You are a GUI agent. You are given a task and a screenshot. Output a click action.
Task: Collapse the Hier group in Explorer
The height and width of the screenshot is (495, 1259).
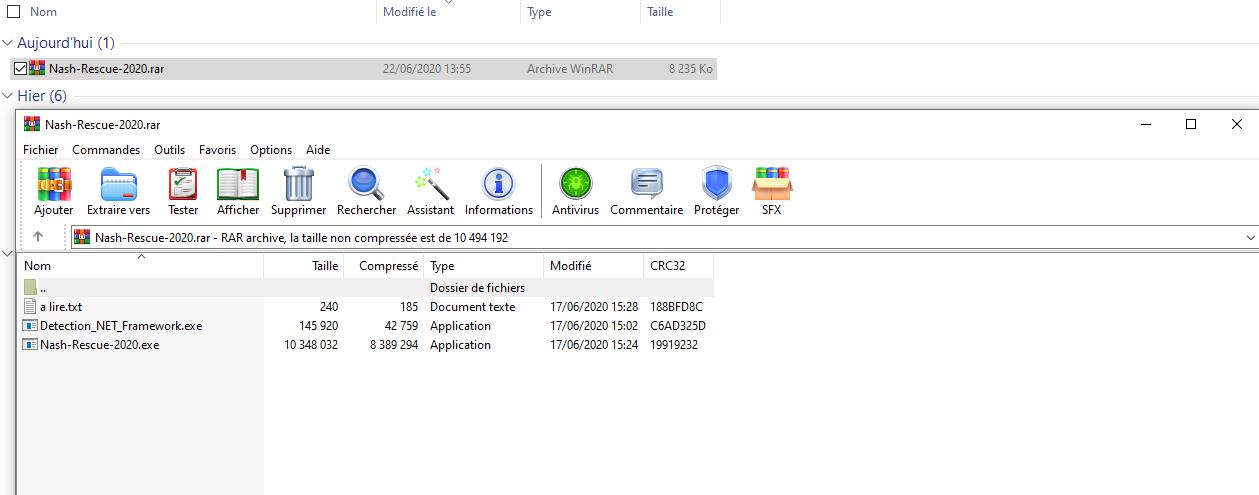pyautogui.click(x=8, y=96)
